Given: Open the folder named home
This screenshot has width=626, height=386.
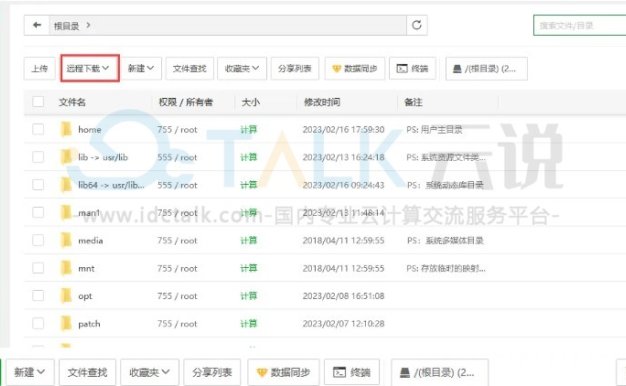Looking at the screenshot, I should tap(89, 129).
